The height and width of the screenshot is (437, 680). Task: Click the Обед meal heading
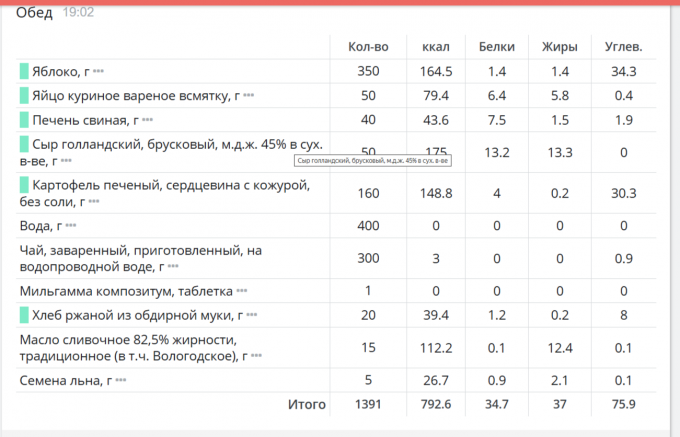[35, 13]
